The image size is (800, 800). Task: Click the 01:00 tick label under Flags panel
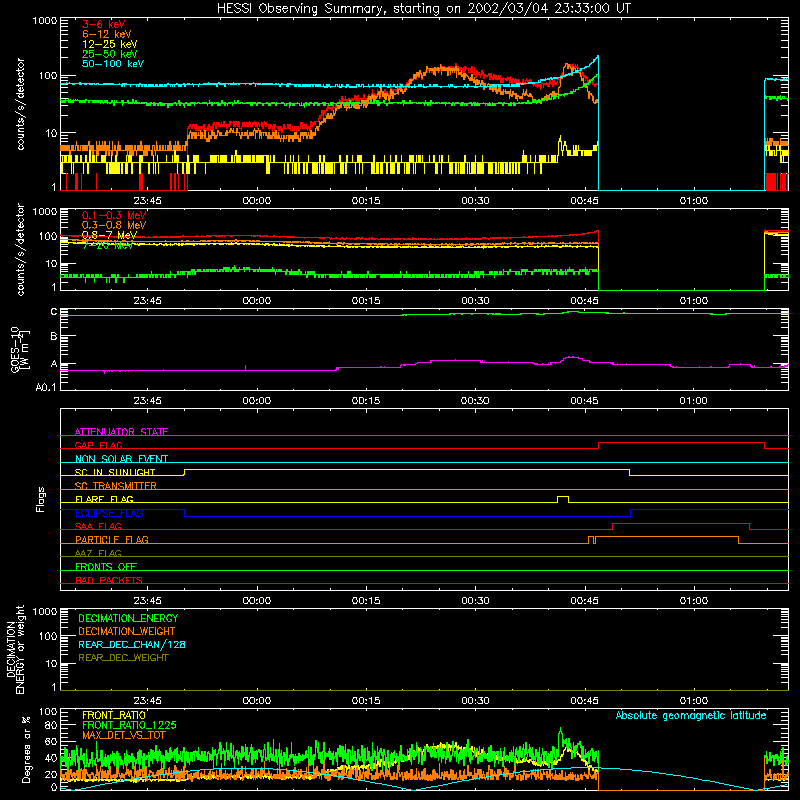pos(694,601)
